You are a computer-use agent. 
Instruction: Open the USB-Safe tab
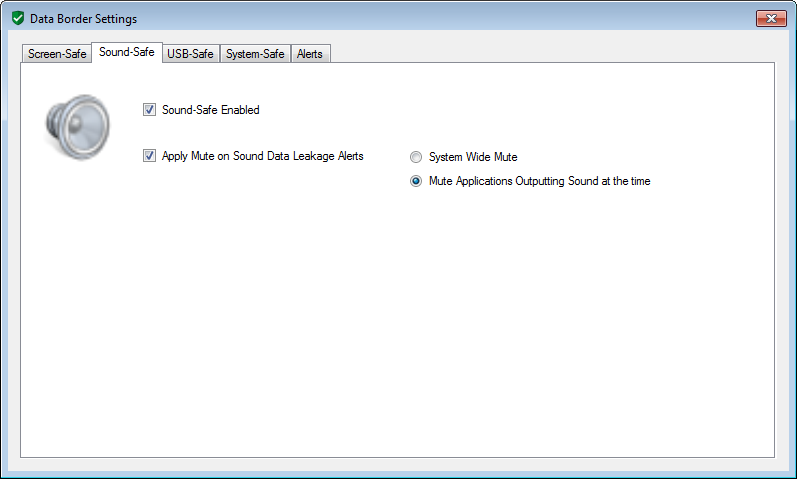pos(190,54)
